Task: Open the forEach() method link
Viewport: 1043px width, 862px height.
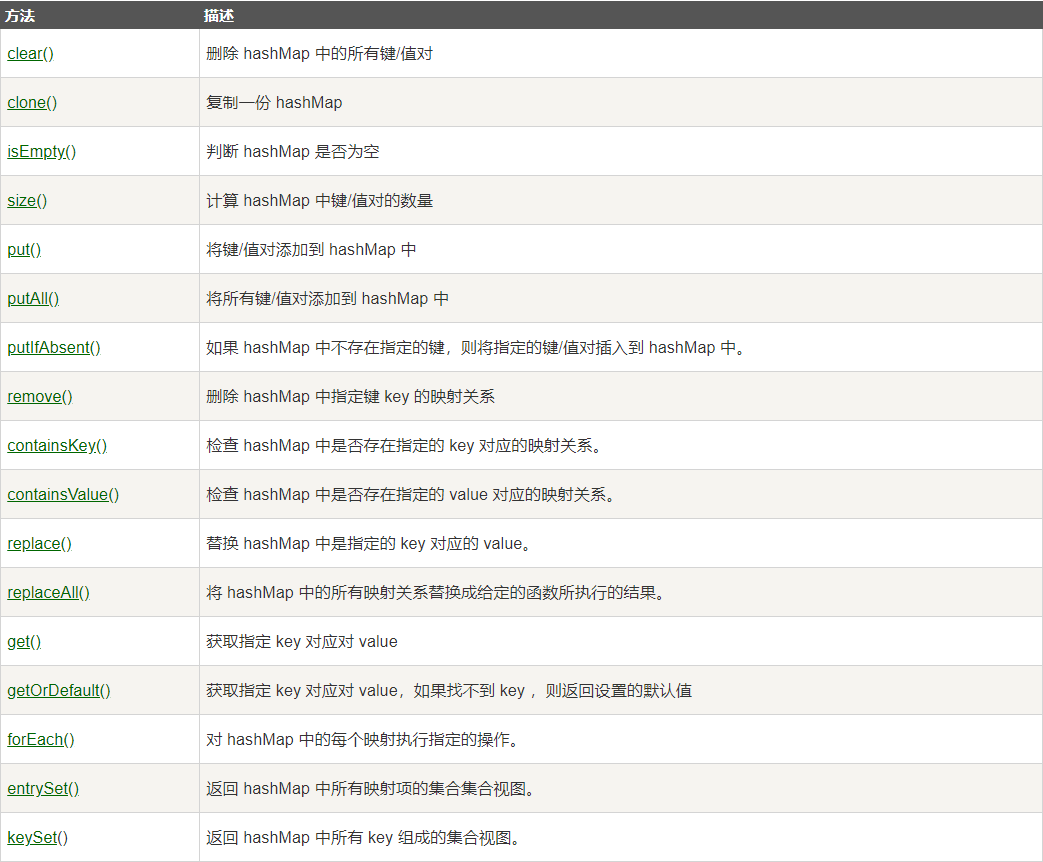Action: [x=41, y=740]
